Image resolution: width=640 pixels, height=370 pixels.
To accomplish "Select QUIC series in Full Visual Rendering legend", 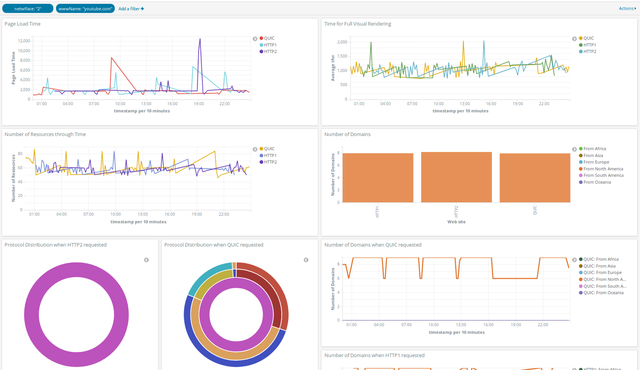I will [587, 38].
